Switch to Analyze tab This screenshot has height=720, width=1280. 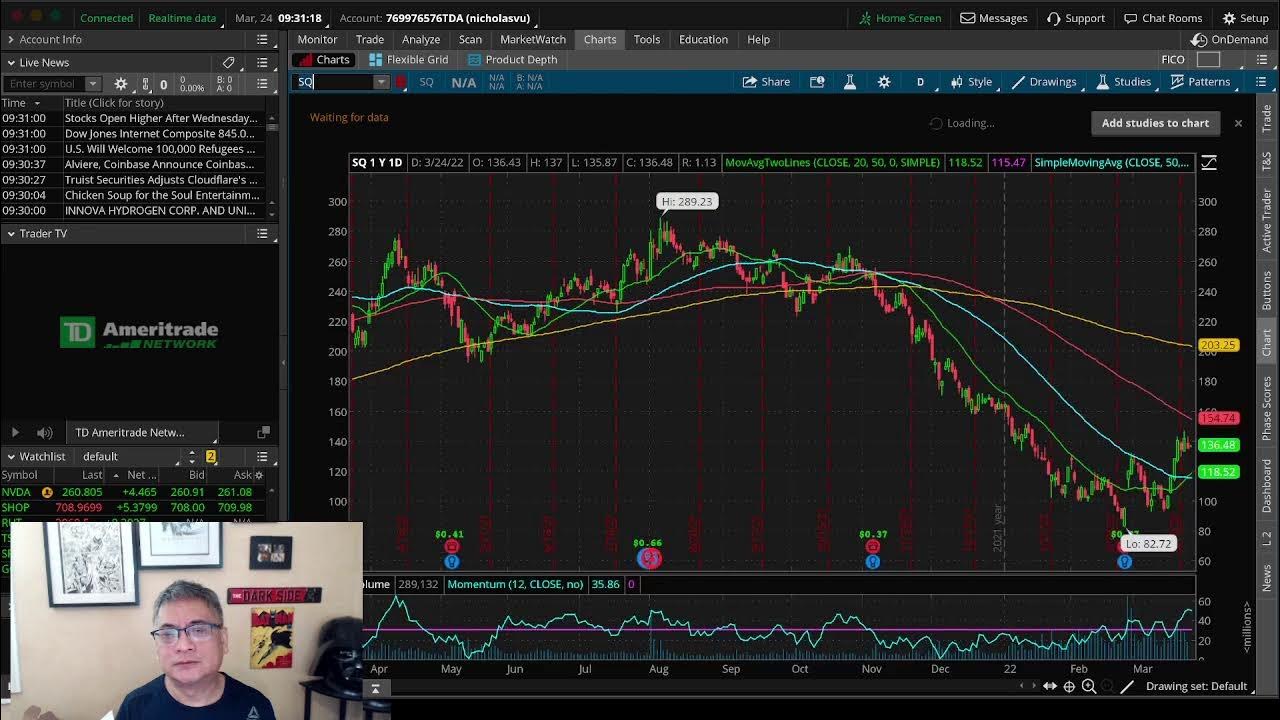coord(421,39)
